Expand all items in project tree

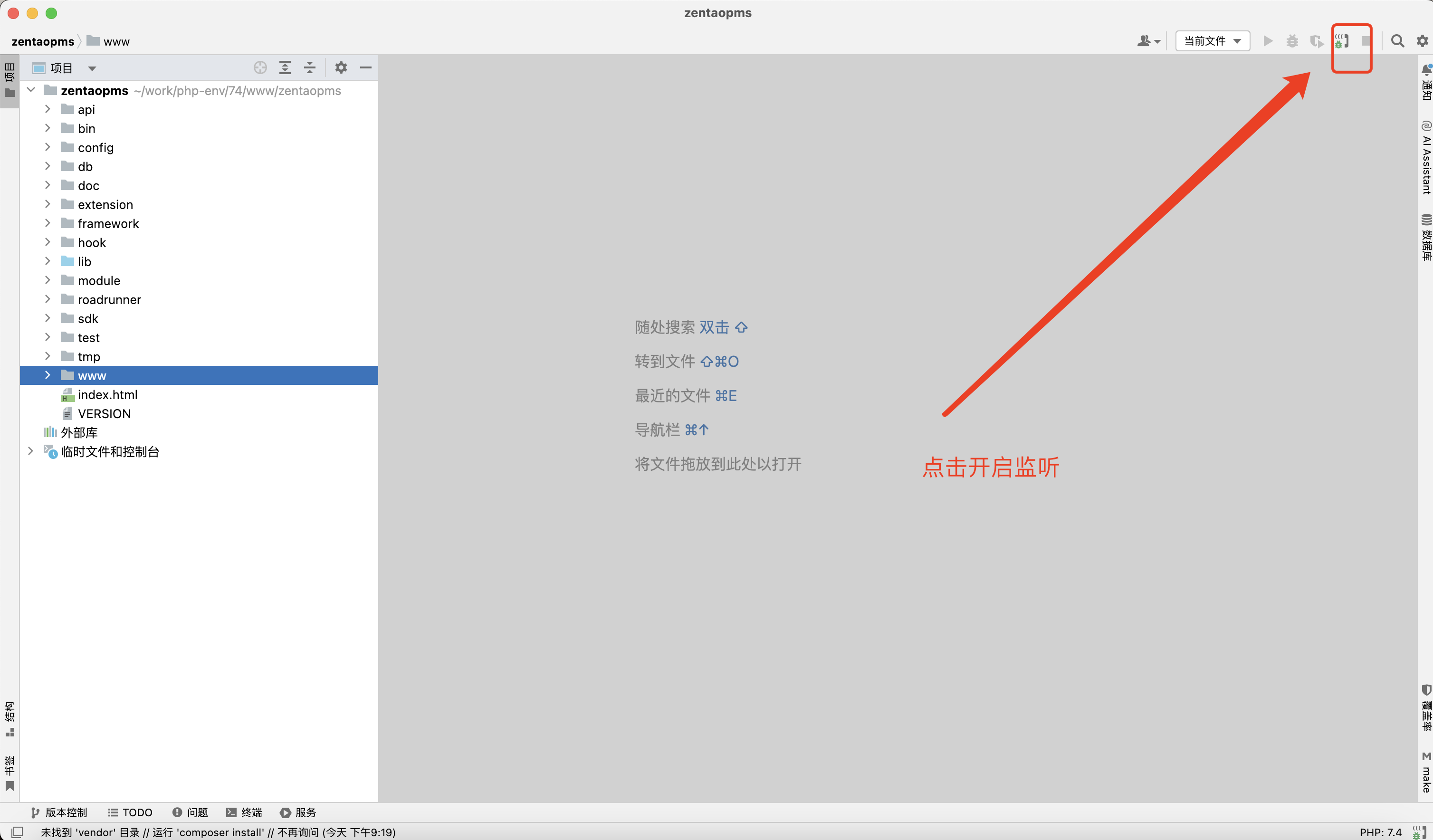click(x=285, y=67)
